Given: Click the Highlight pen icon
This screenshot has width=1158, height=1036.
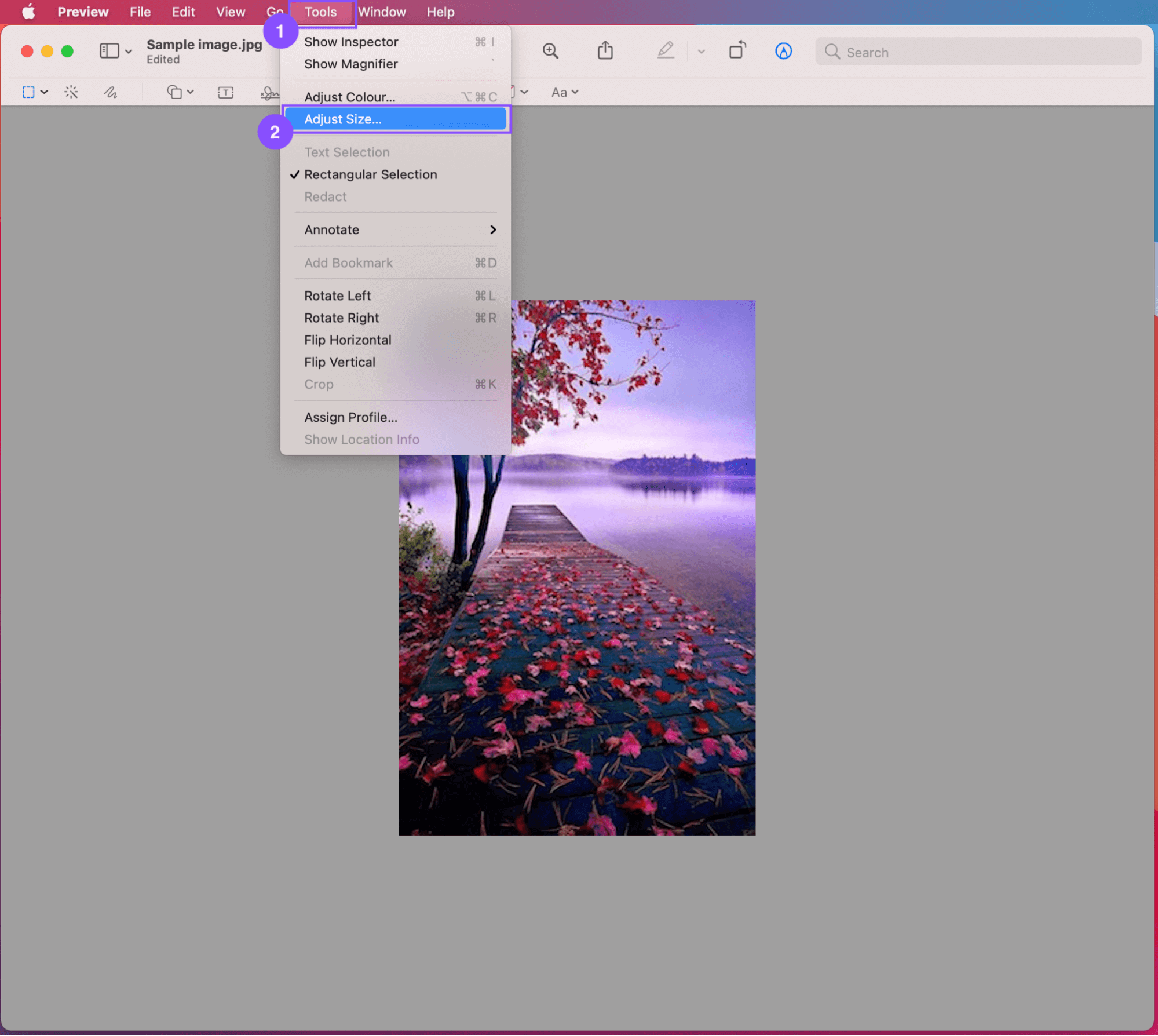Looking at the screenshot, I should pyautogui.click(x=666, y=51).
